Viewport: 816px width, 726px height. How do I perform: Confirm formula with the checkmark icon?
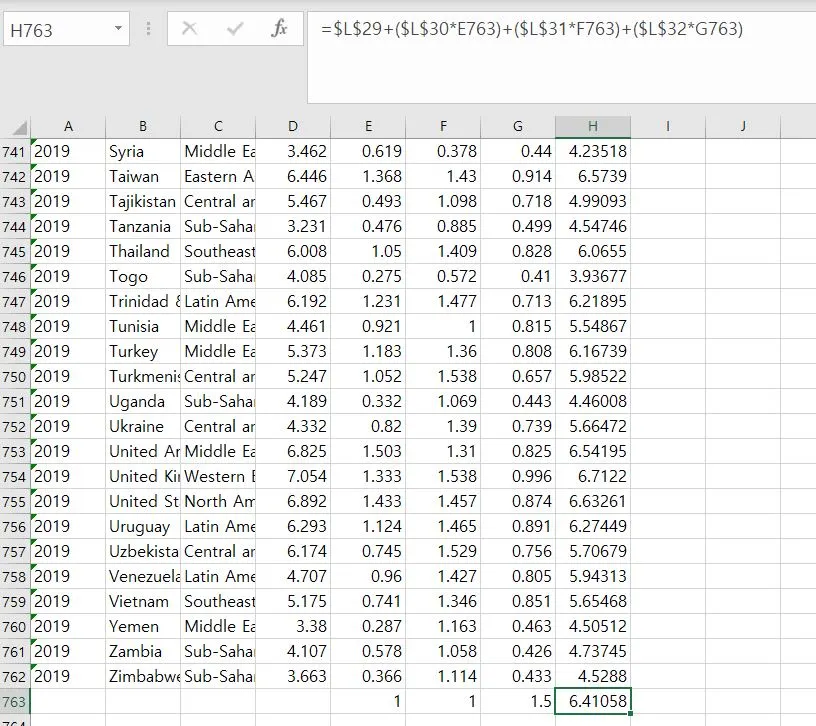tap(235, 29)
